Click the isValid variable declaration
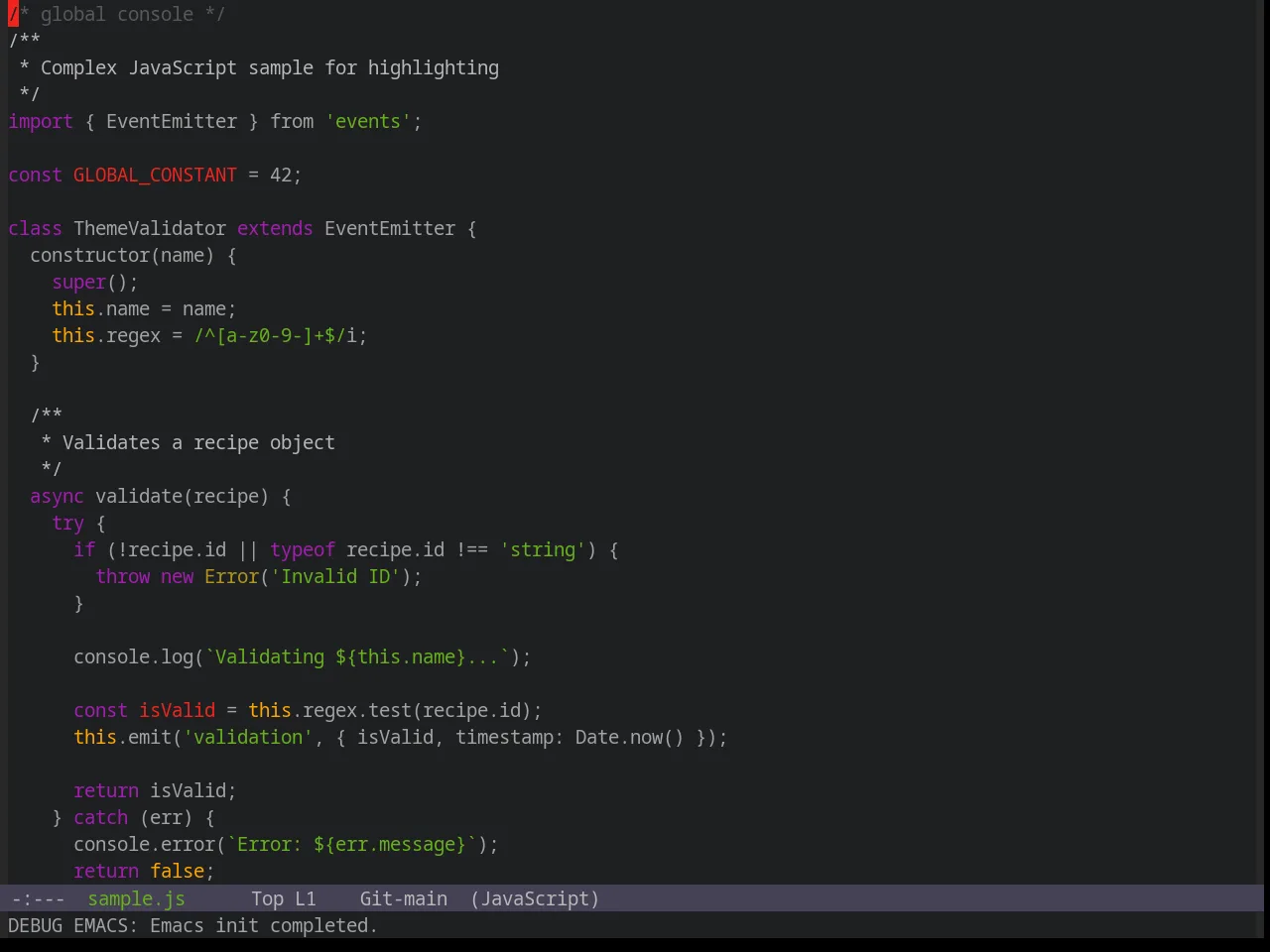Image resolution: width=1270 pixels, height=952 pixels. pos(177,710)
